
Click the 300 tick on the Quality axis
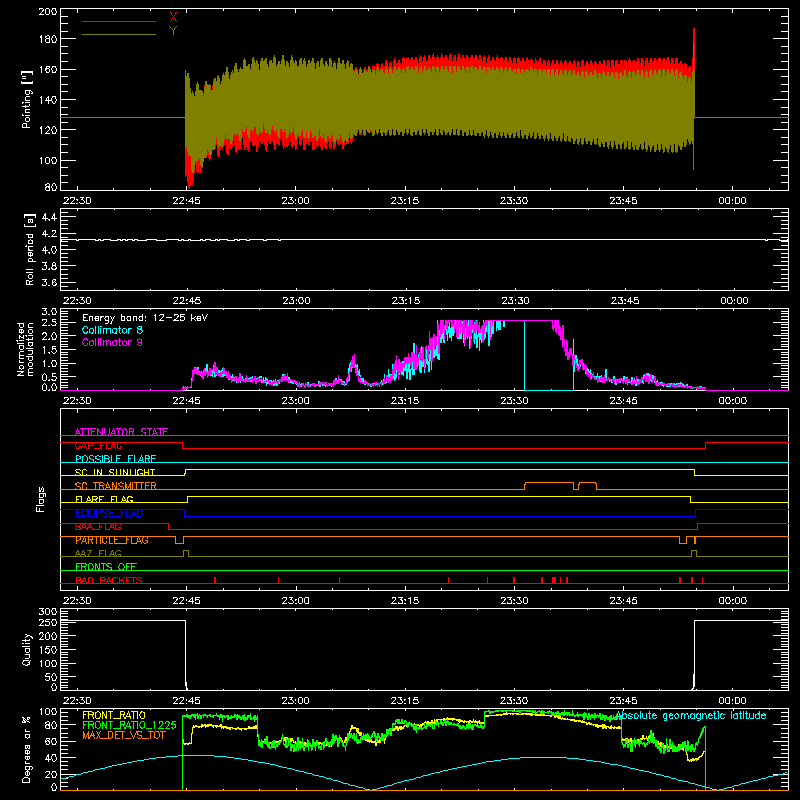[x=48, y=612]
